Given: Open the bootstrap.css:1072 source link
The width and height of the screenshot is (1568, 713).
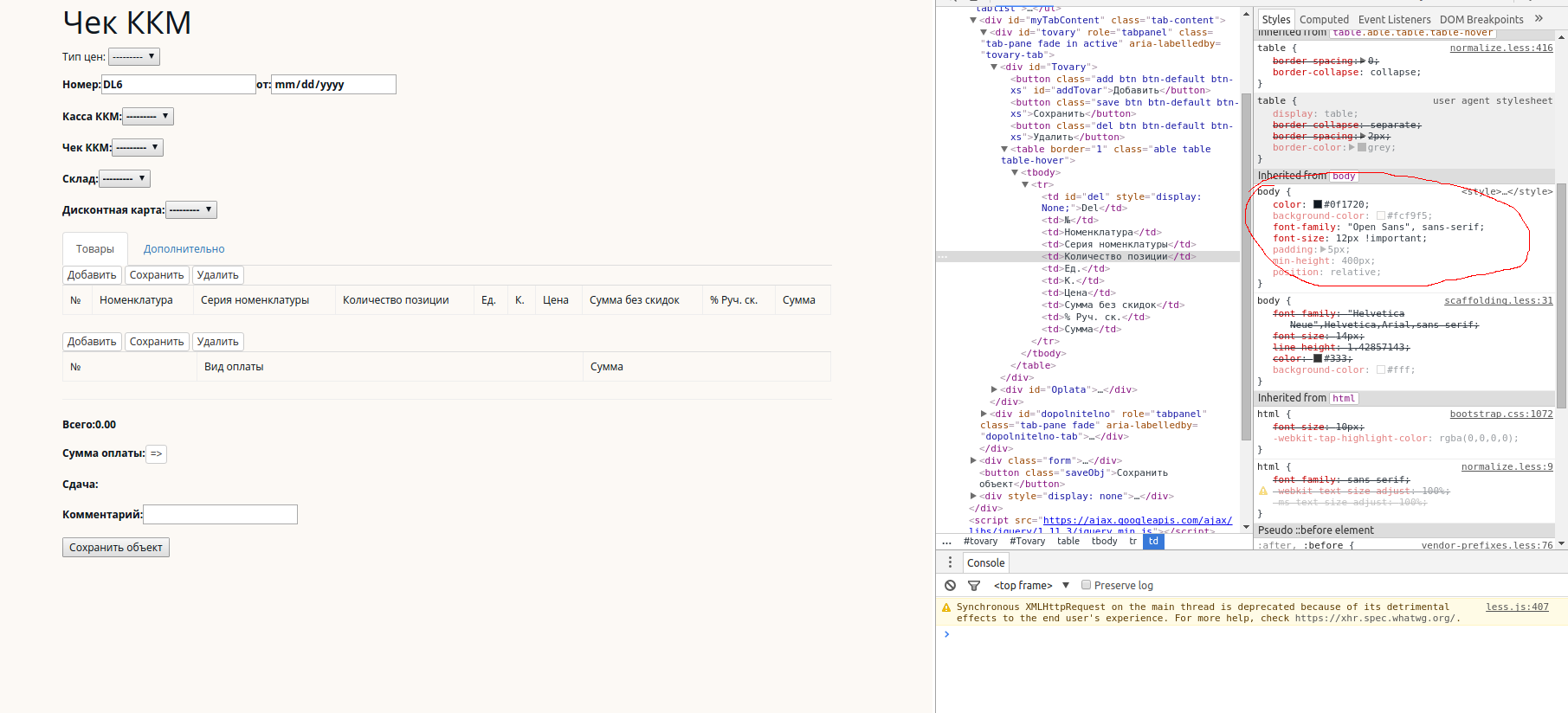Looking at the screenshot, I should [x=1501, y=414].
